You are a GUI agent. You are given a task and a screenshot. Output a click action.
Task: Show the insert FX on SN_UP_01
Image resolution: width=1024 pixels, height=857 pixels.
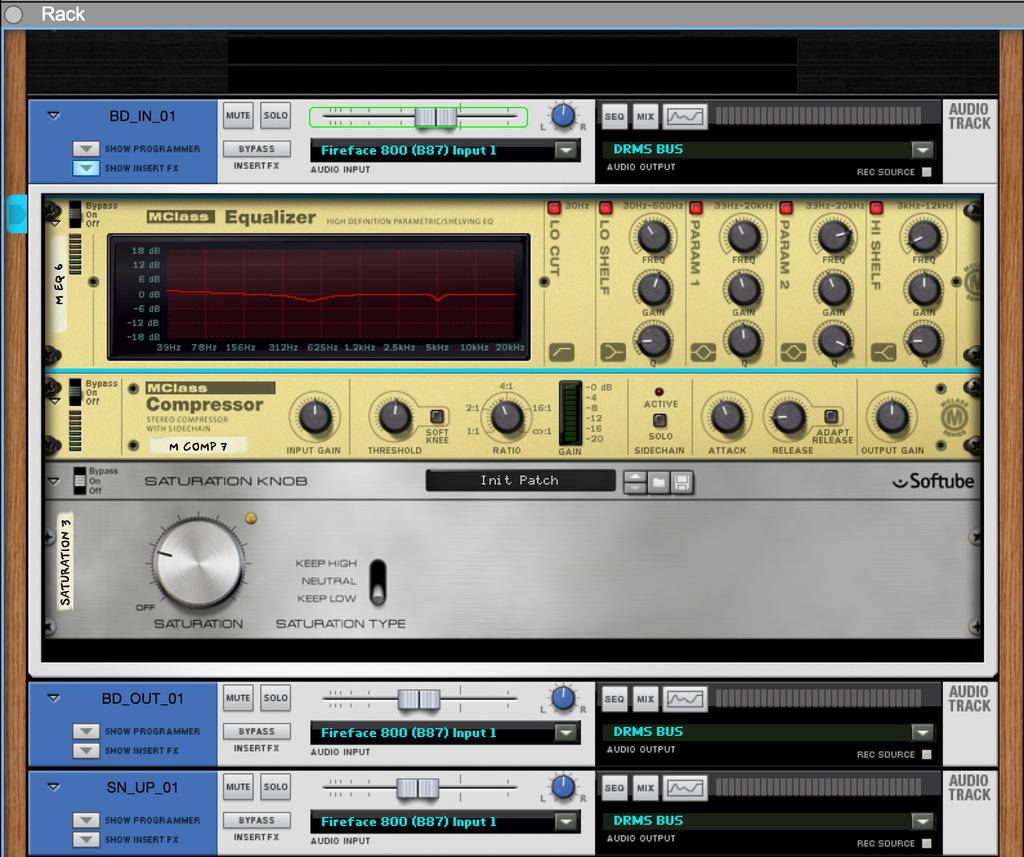click(x=86, y=839)
